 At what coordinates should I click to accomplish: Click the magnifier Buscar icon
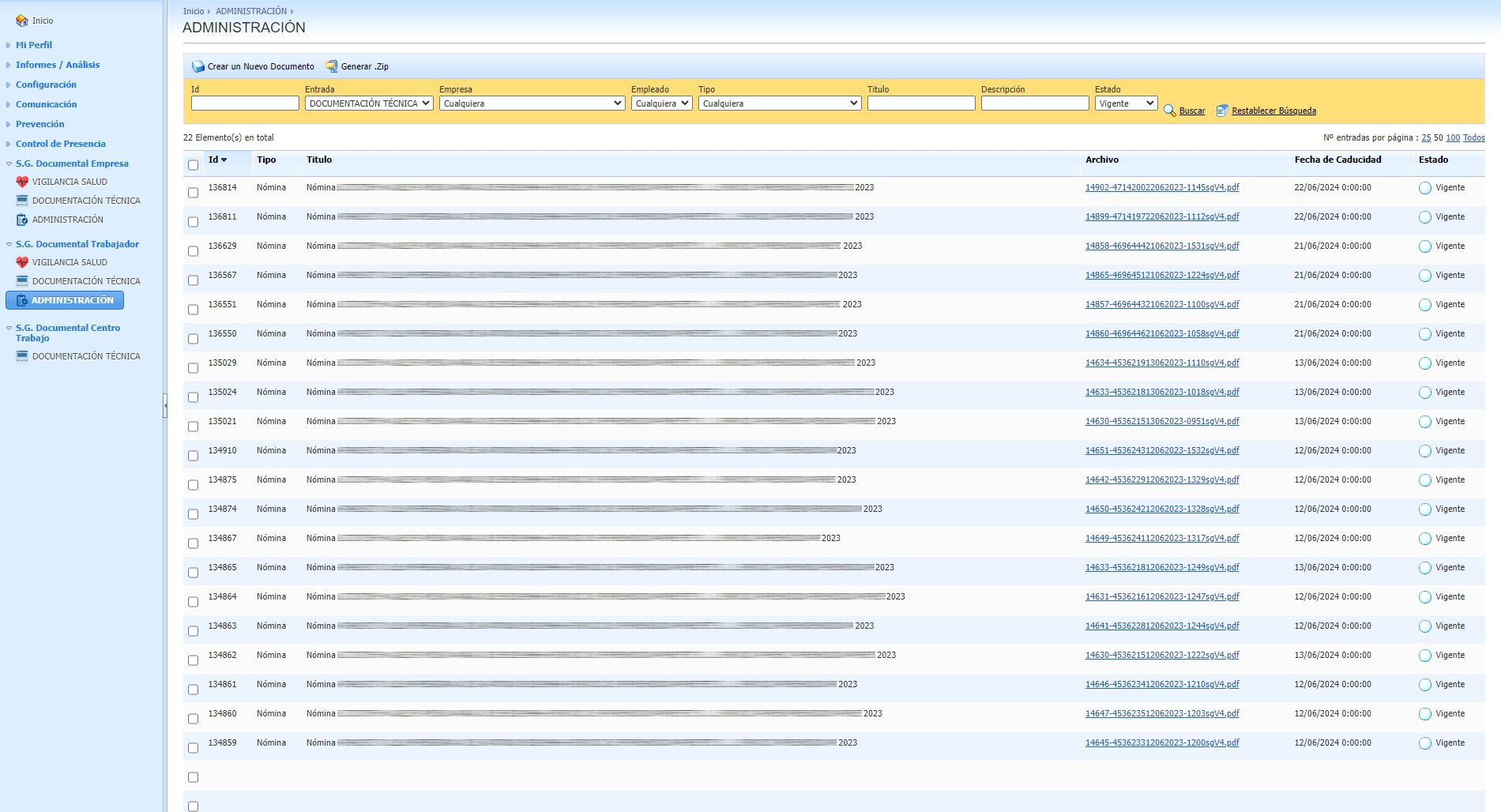(x=1169, y=111)
